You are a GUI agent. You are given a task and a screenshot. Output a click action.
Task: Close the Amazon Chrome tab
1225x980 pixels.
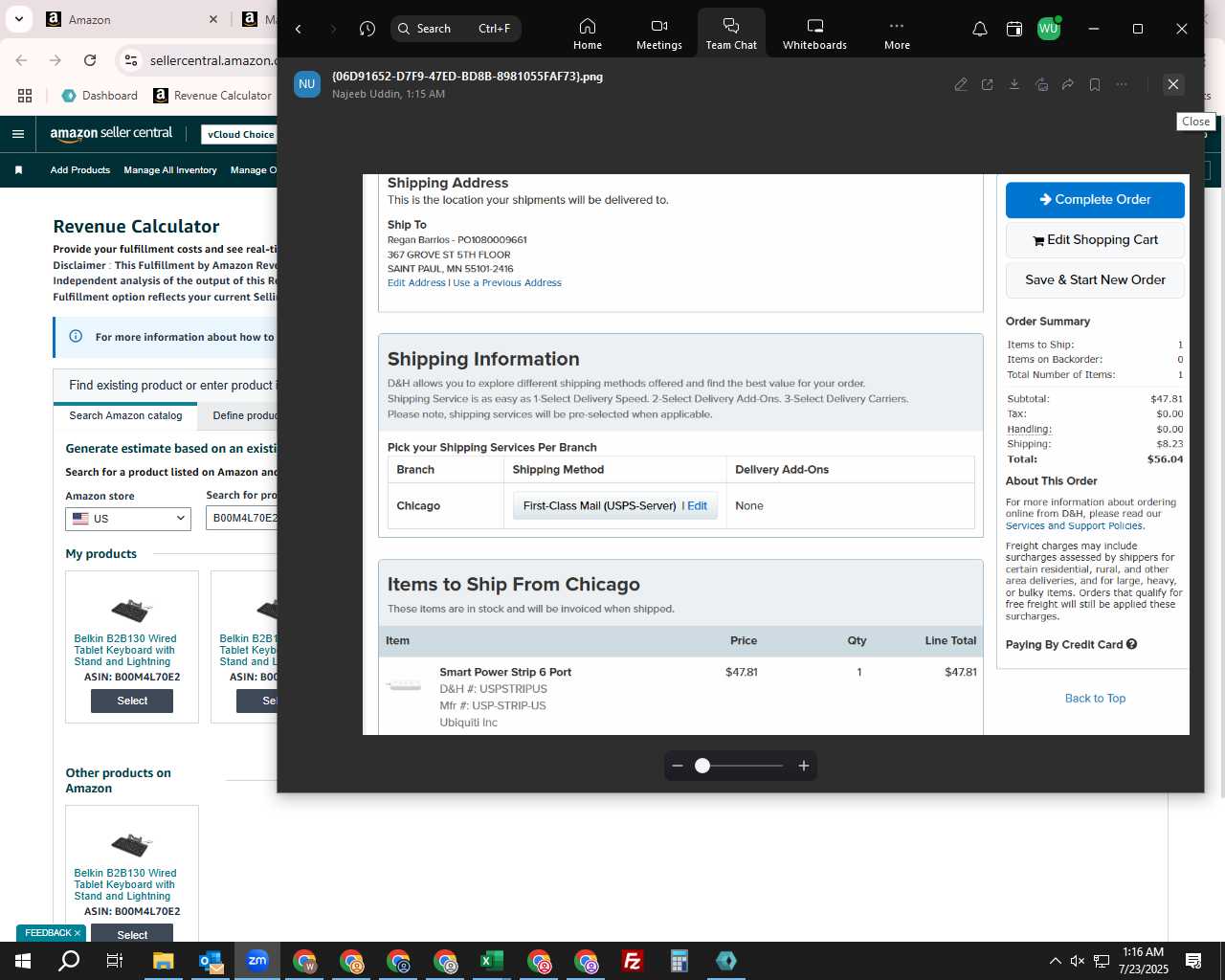pyautogui.click(x=213, y=19)
